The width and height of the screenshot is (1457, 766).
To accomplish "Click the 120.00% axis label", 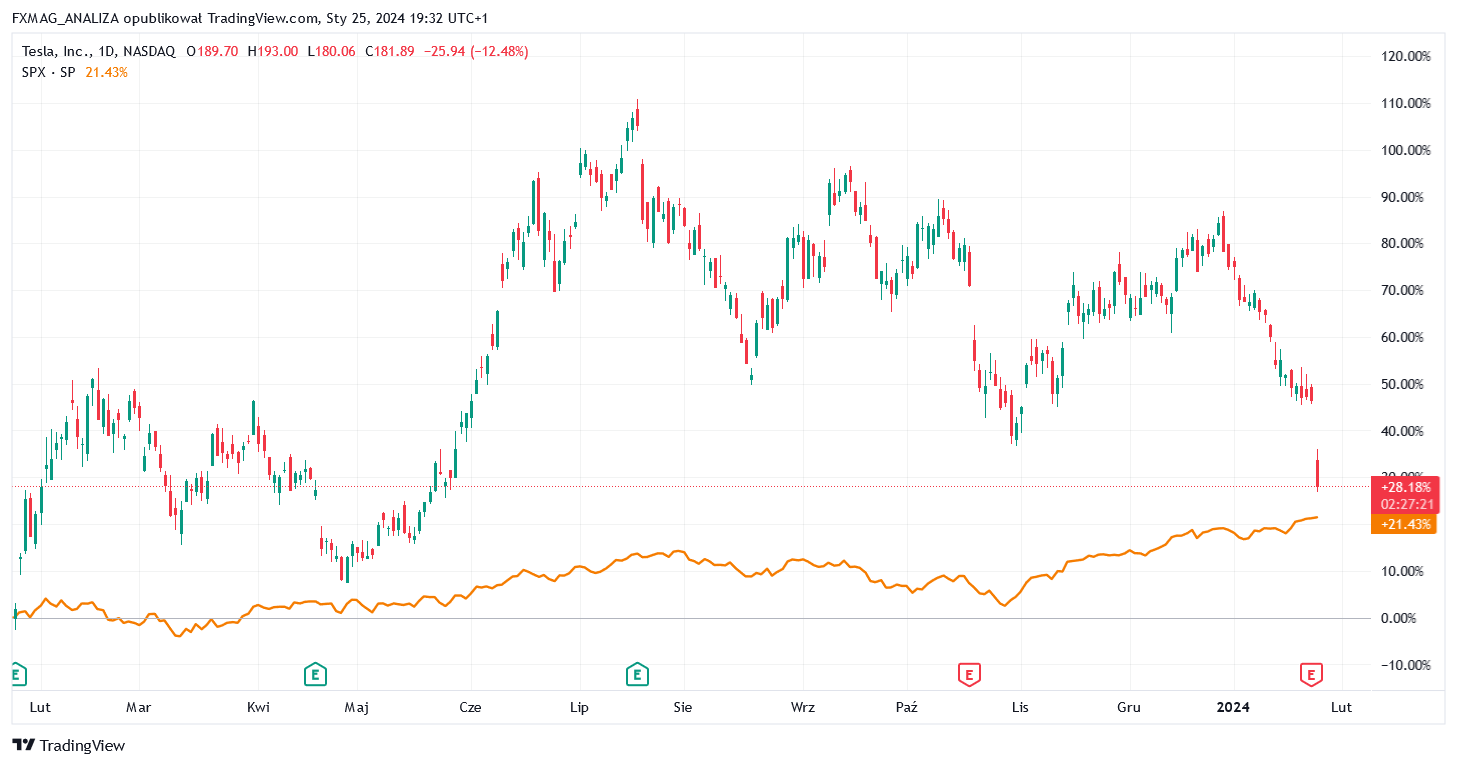I will [1405, 56].
